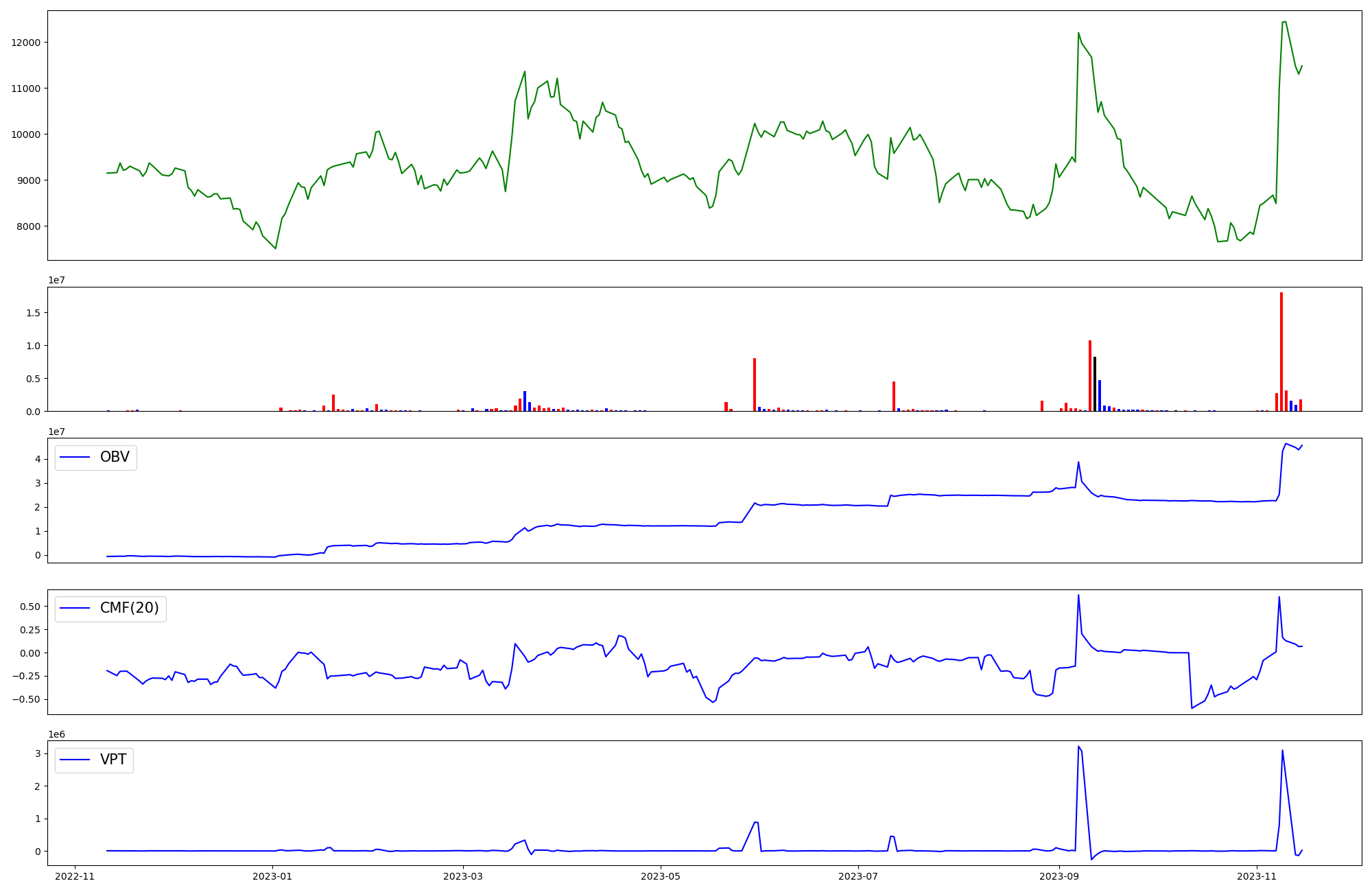Click the 1e6 exponent label above VPT chart
Viewport: 1372px width, 892px height.
(56, 734)
